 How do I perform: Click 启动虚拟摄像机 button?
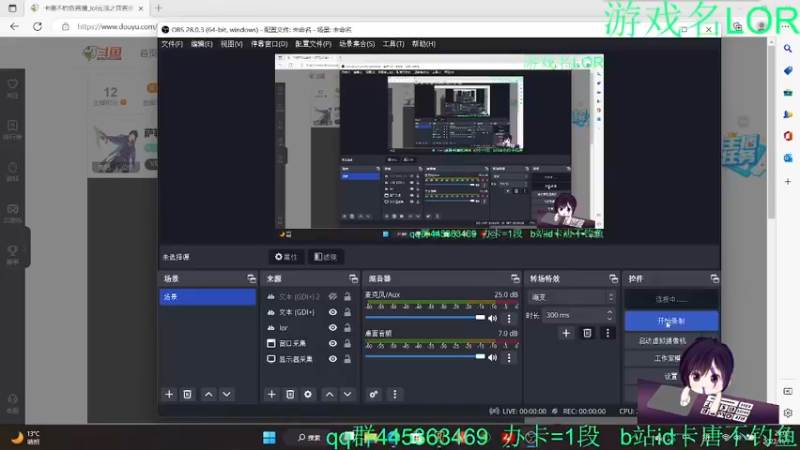click(662, 341)
